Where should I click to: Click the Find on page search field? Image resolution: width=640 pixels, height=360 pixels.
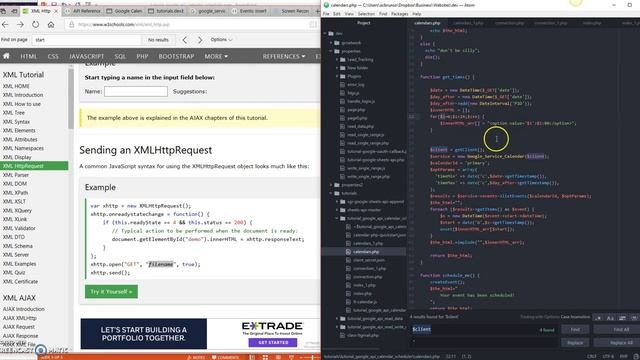click(x=87, y=40)
